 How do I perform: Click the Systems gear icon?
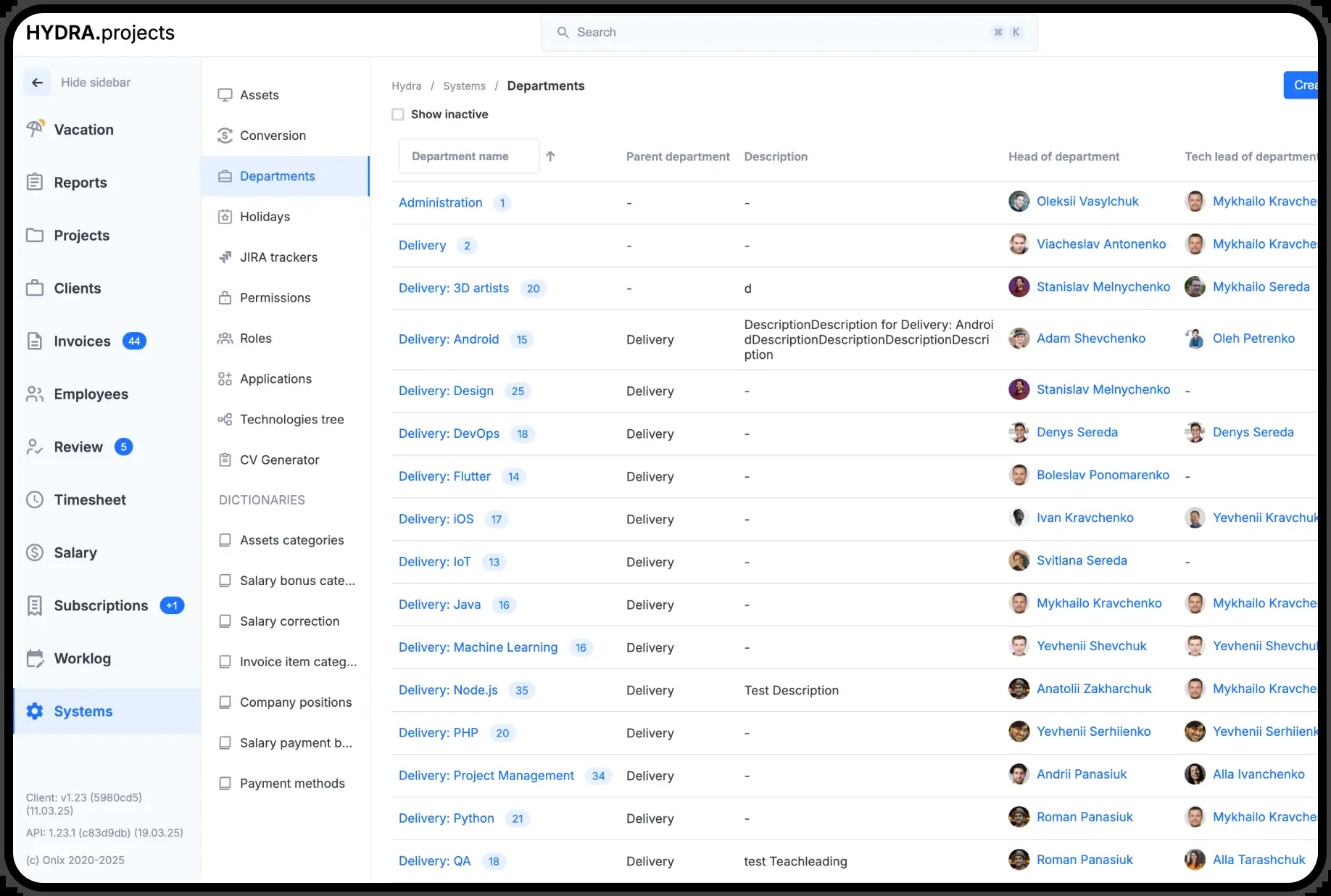[35, 711]
